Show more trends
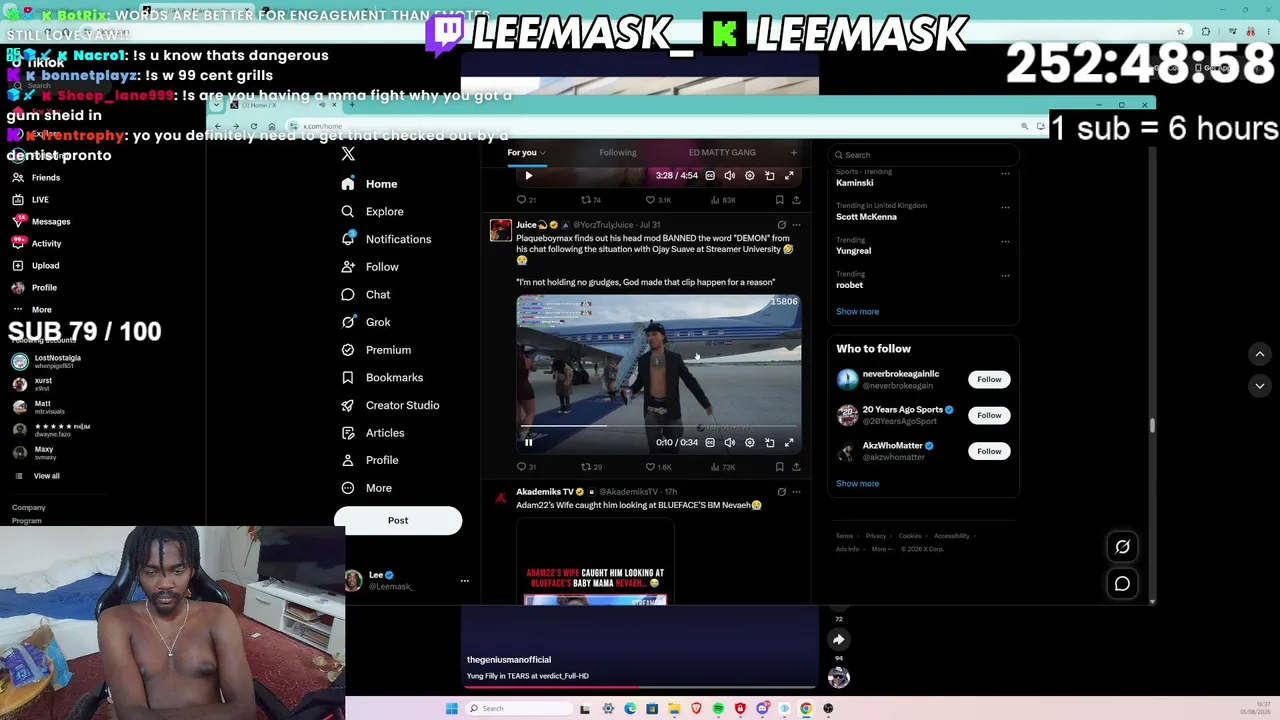1280x720 pixels. point(857,312)
